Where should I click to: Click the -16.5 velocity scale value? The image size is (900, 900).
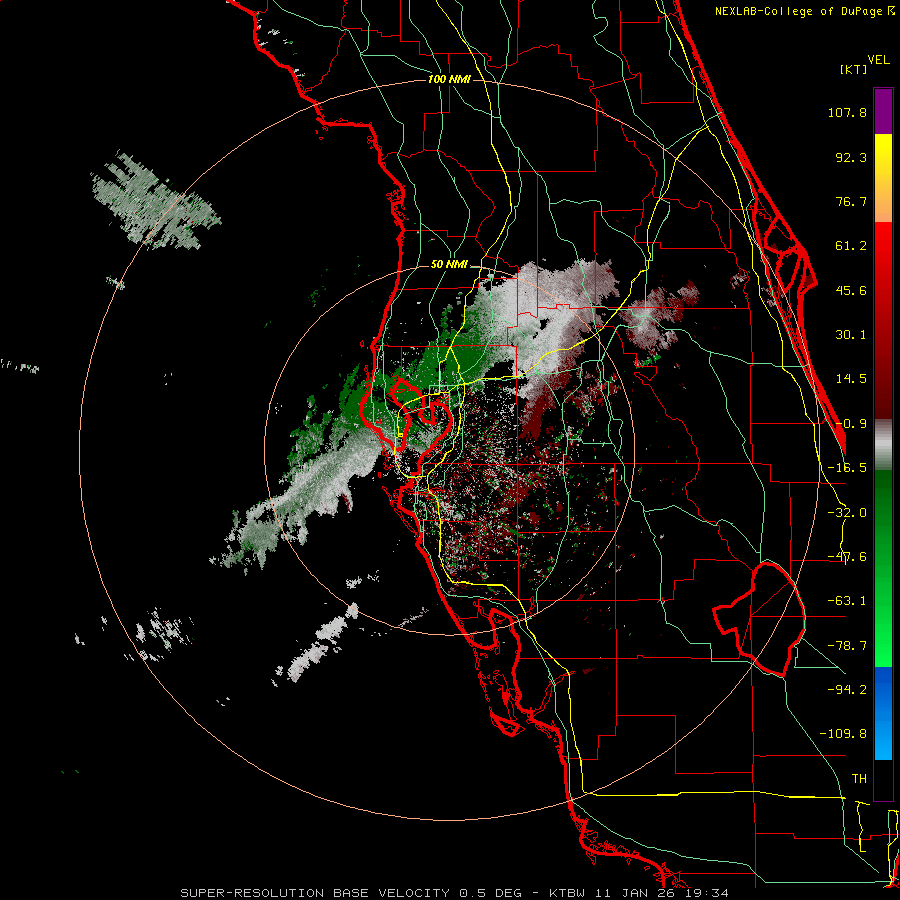pos(847,468)
